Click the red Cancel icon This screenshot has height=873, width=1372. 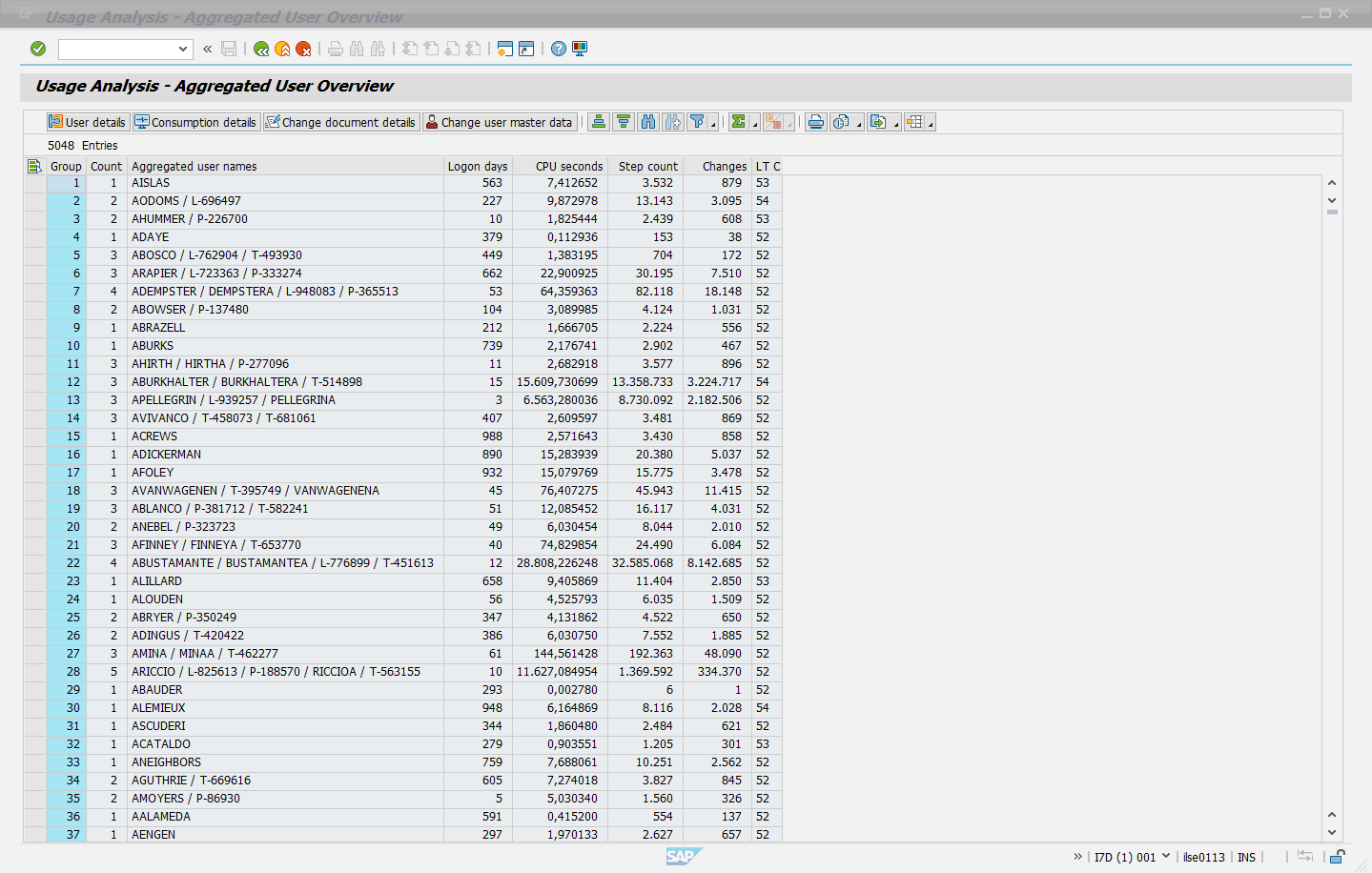click(303, 49)
